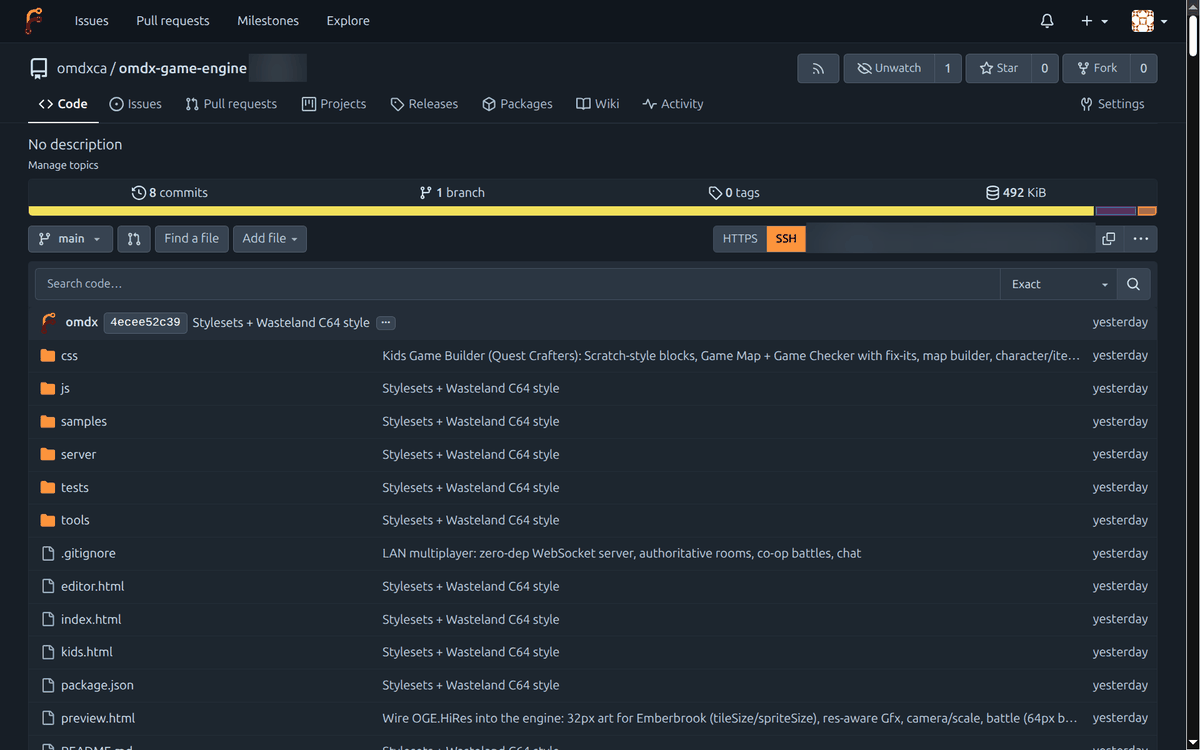Viewport: 1200px width, 750px height.
Task: Open the Wiki tab
Action: (598, 104)
